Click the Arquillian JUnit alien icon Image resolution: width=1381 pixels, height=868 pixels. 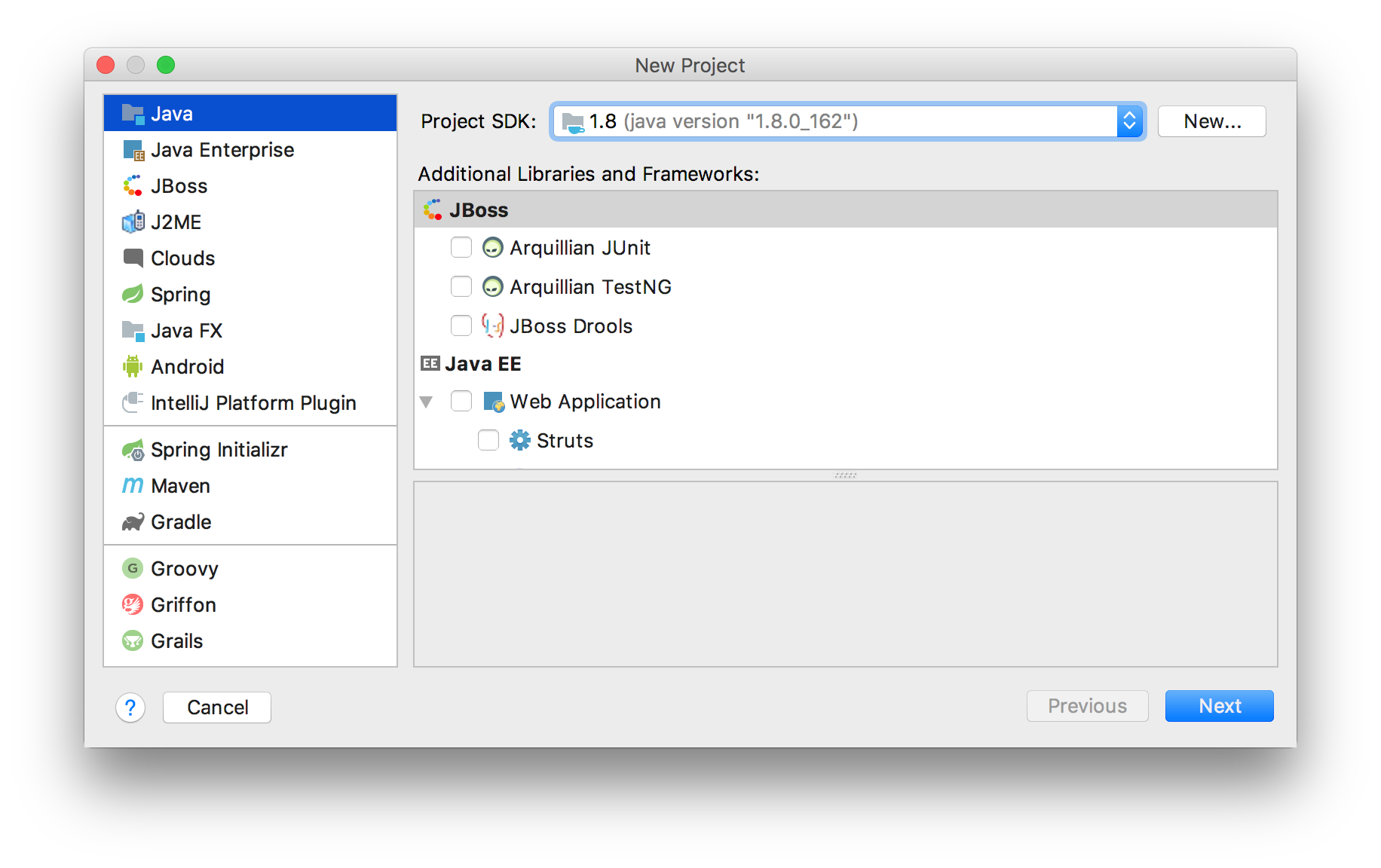pyautogui.click(x=492, y=248)
